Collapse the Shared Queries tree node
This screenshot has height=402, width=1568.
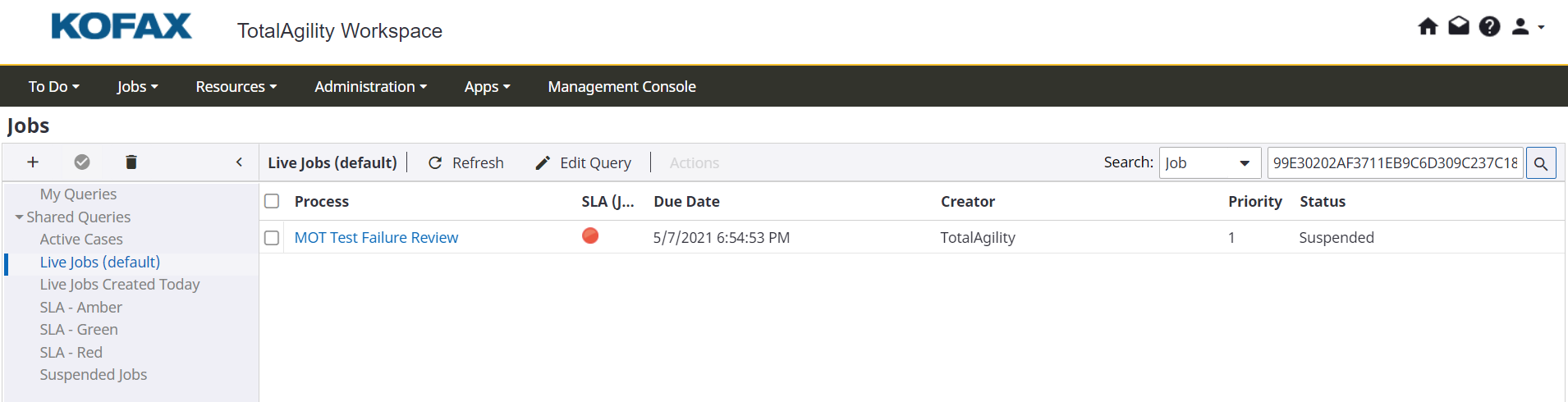click(19, 217)
